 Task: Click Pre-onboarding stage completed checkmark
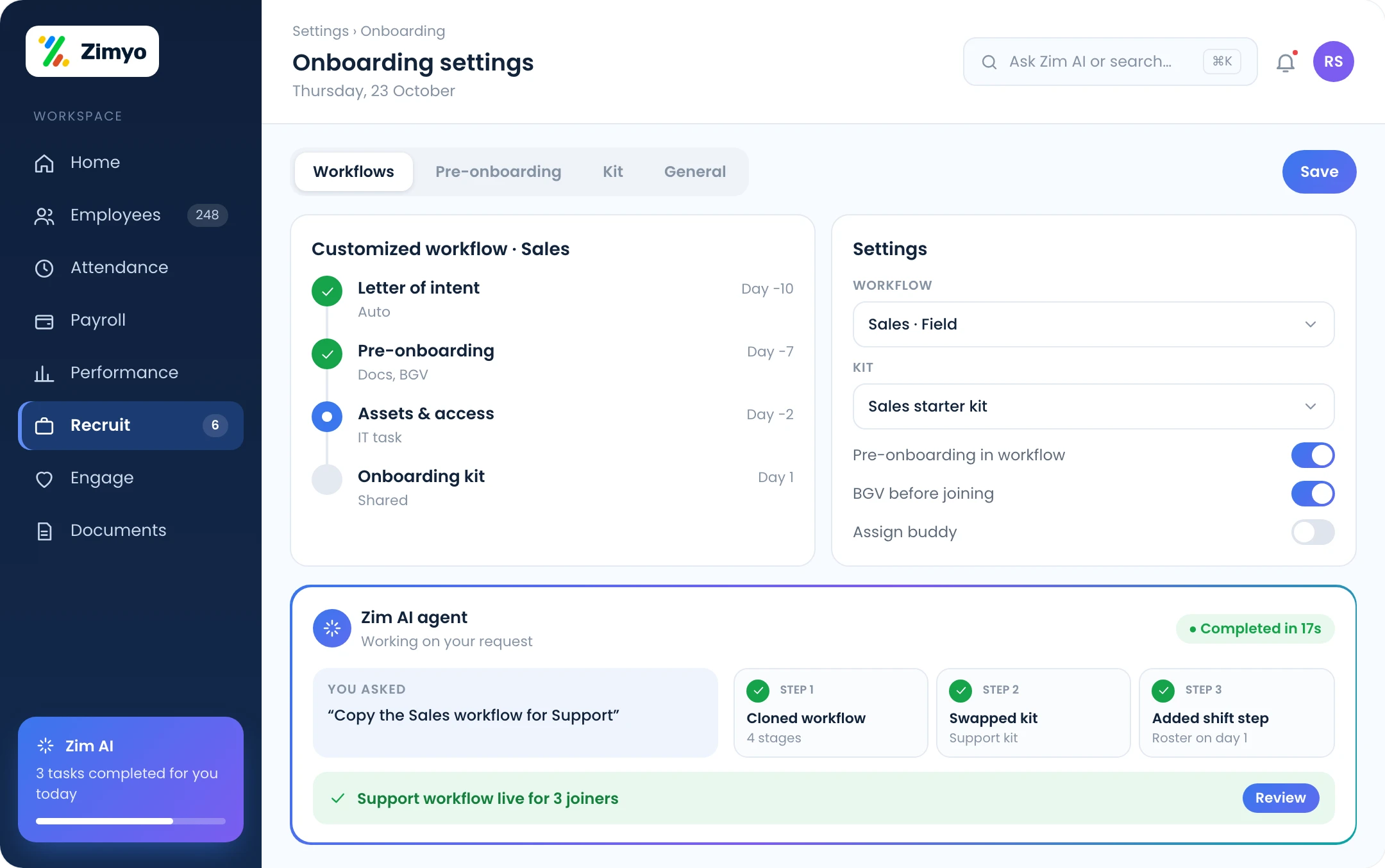point(327,354)
